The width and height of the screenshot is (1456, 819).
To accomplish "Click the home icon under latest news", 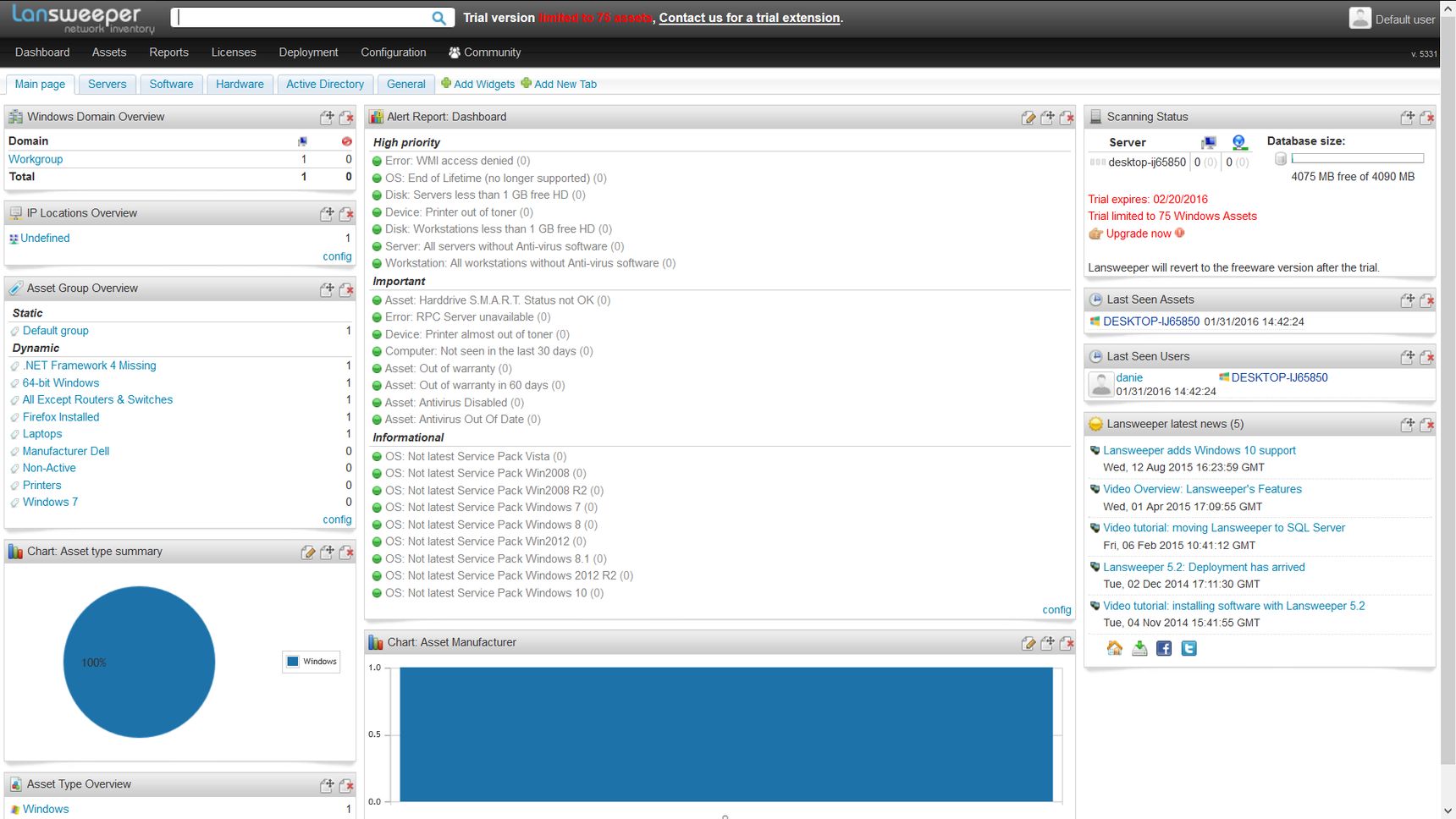I will (1115, 648).
